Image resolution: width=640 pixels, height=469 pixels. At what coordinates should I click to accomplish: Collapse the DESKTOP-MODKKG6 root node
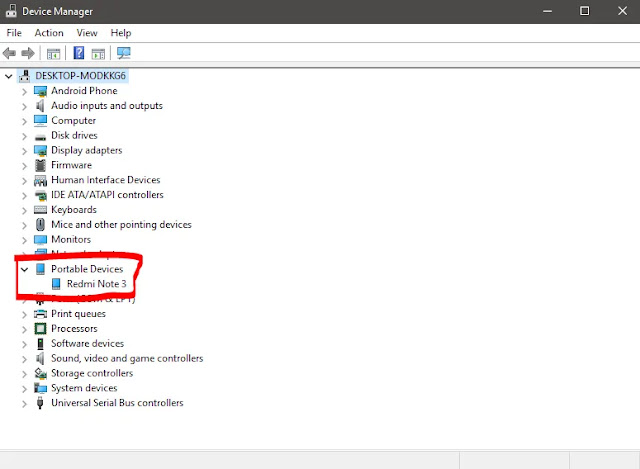point(9,76)
